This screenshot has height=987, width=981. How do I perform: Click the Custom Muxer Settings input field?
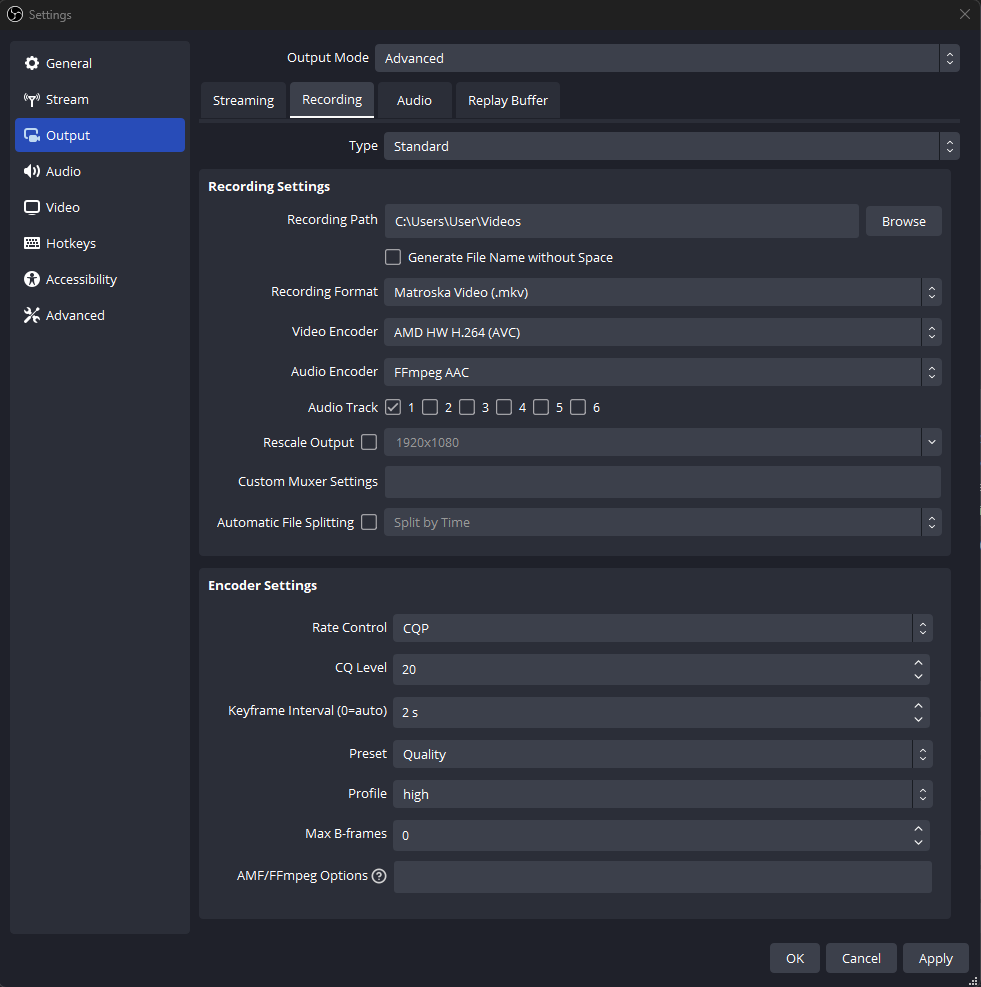coord(662,482)
